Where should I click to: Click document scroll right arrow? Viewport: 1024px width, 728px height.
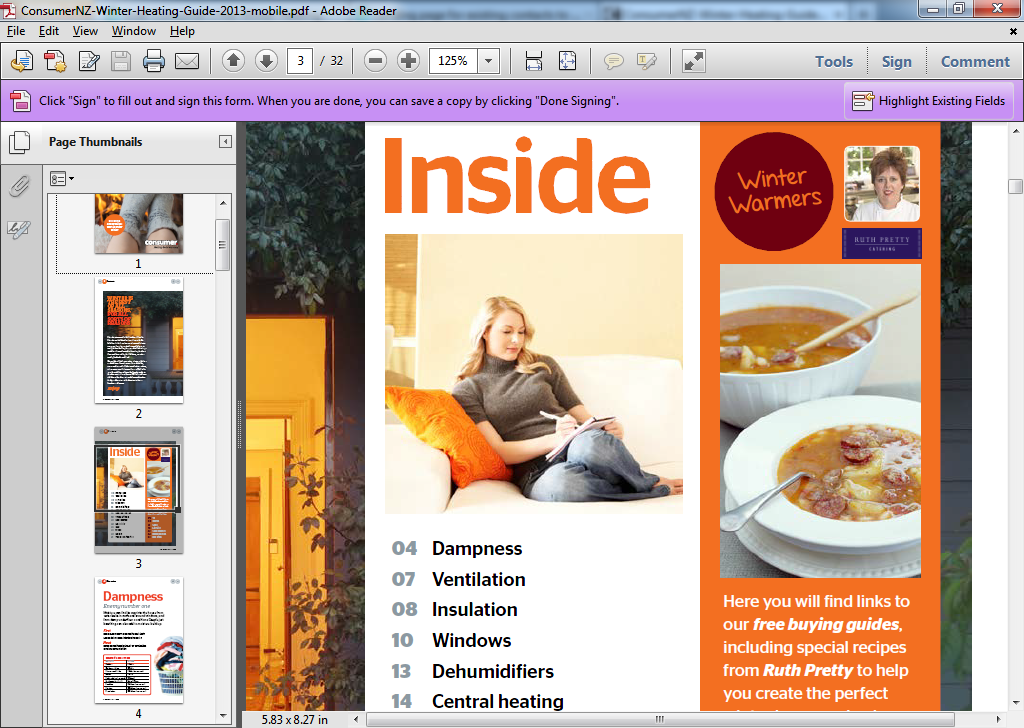point(998,720)
